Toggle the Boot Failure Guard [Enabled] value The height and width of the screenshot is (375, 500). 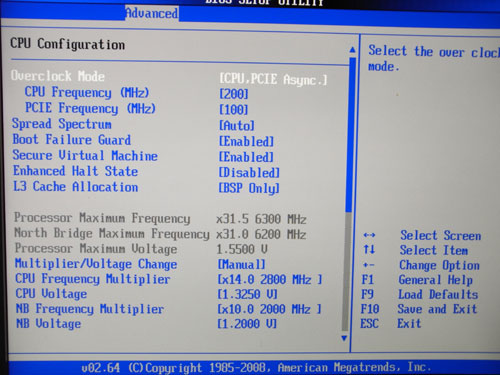pos(246,141)
